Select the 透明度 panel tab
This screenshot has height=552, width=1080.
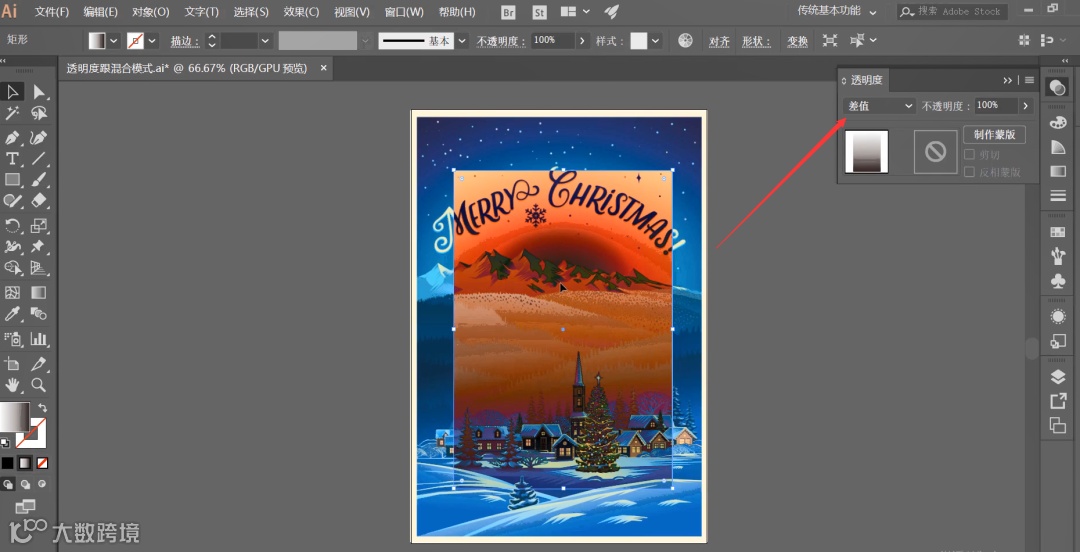(x=866, y=80)
